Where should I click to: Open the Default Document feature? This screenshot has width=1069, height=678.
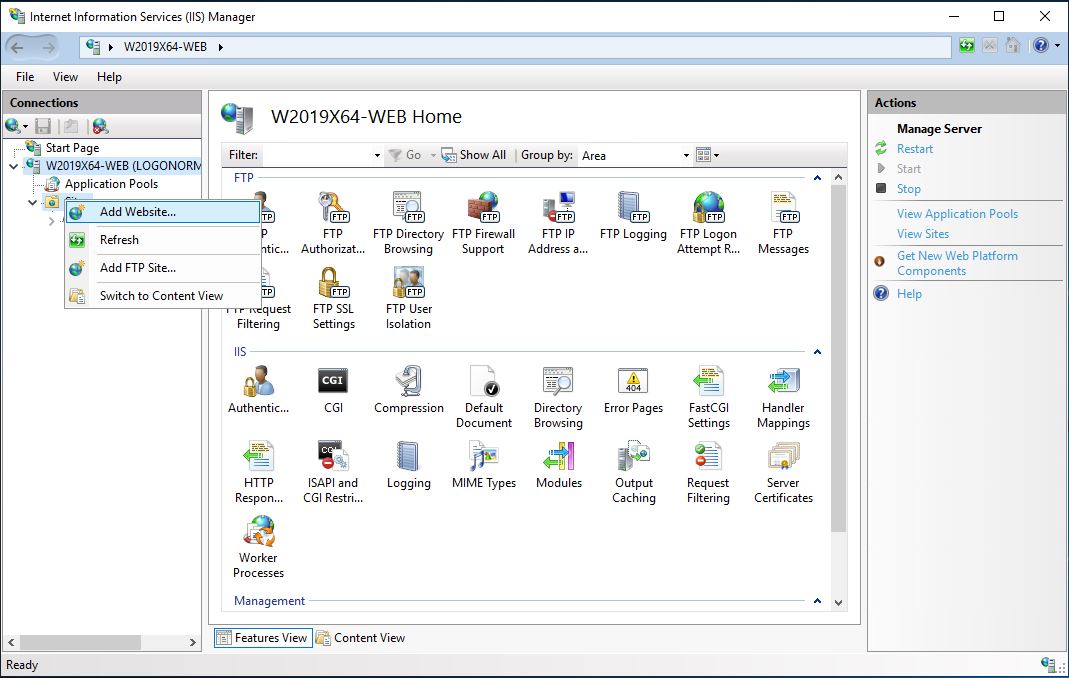point(483,397)
